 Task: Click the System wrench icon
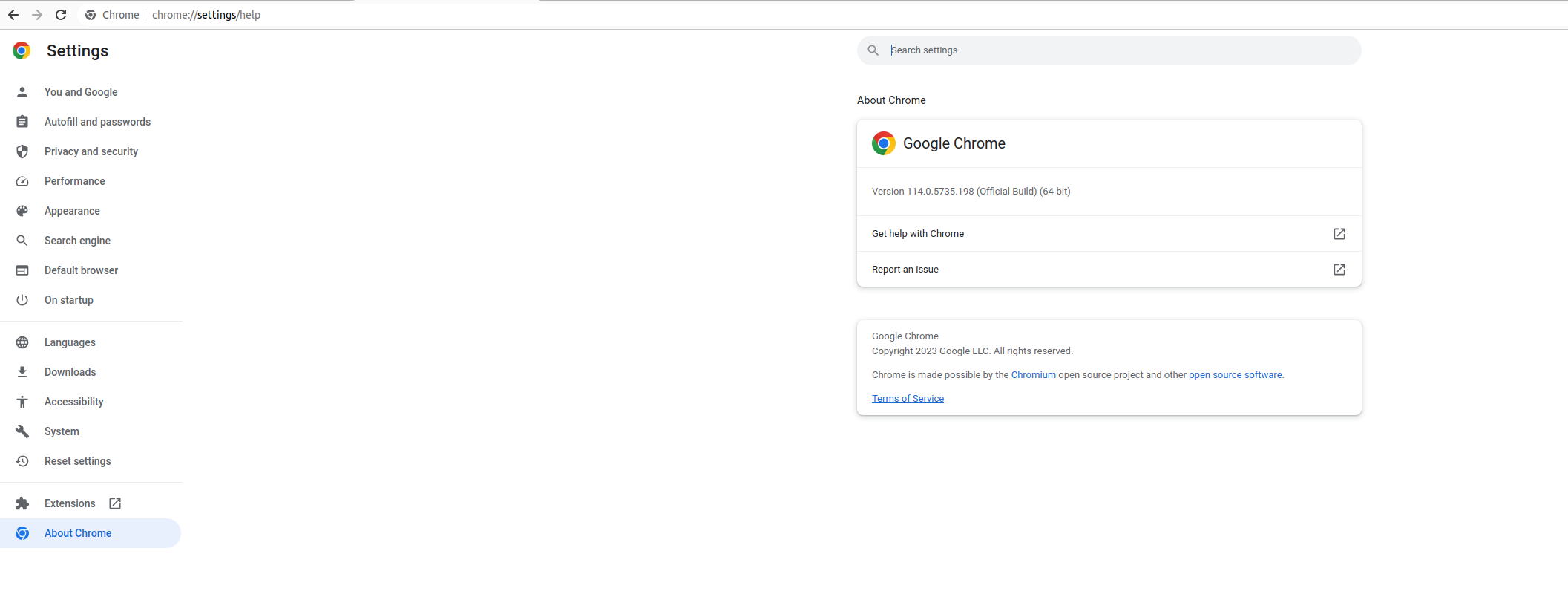pos(22,431)
